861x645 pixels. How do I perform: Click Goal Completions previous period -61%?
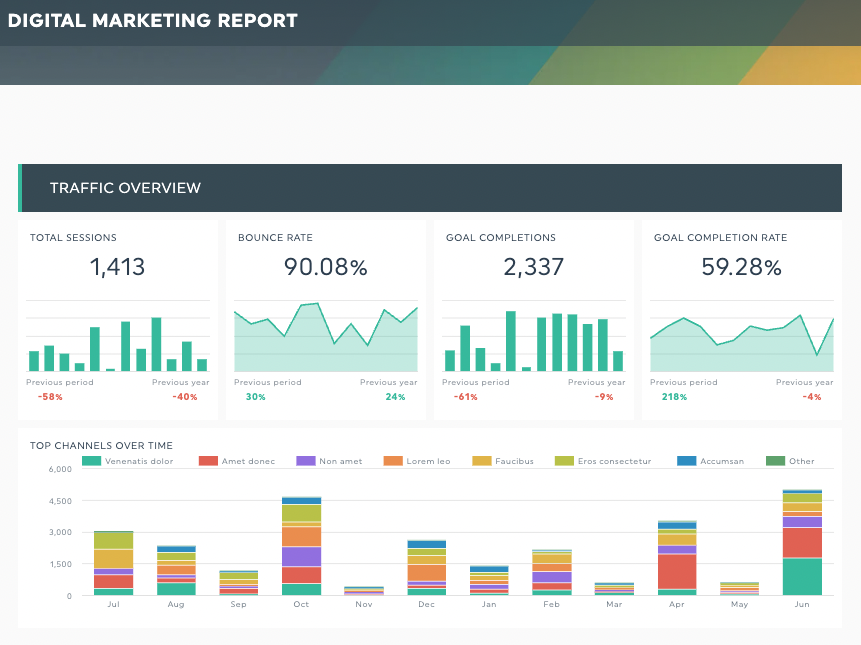[466, 397]
